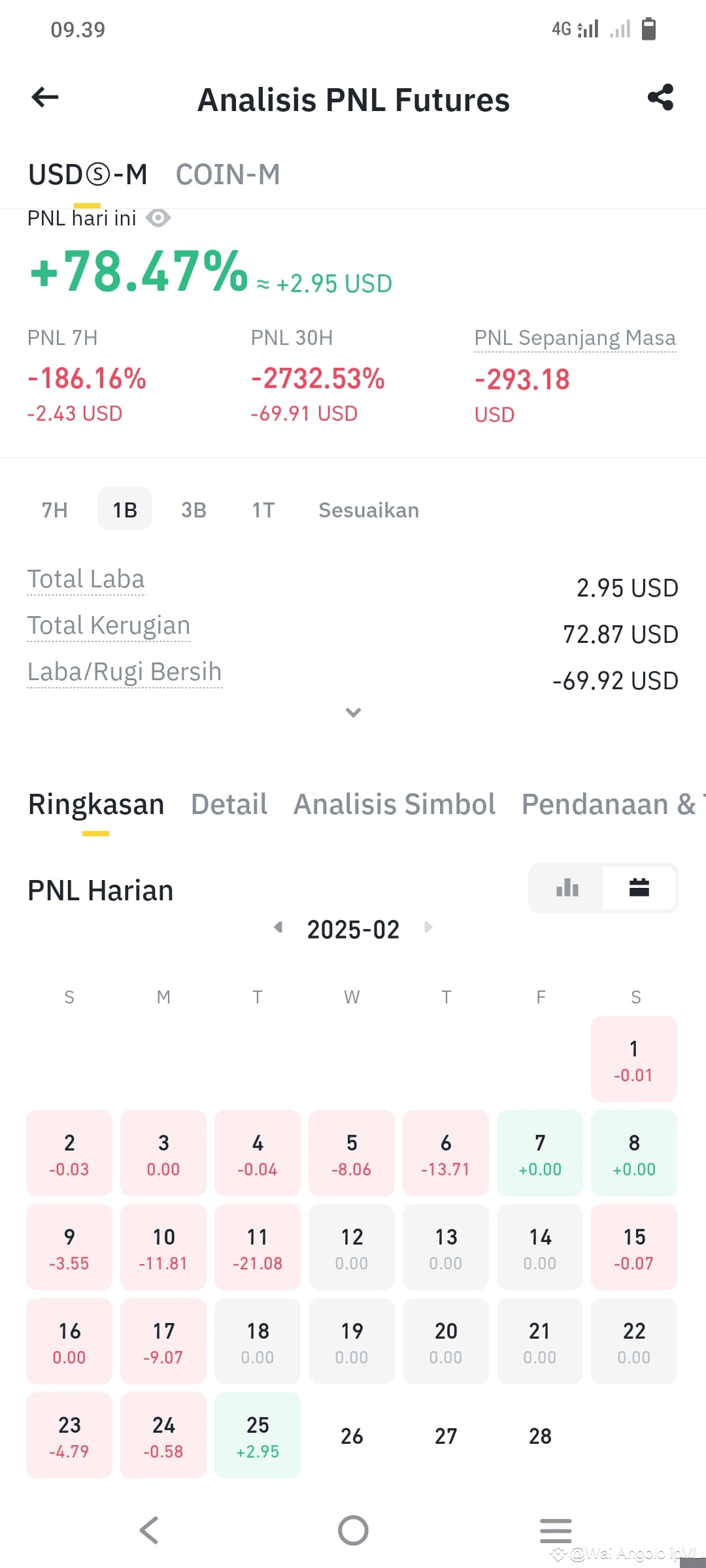Screen dimensions: 706x1568
Task: Tap Total Kerugian label
Action: coord(109,626)
